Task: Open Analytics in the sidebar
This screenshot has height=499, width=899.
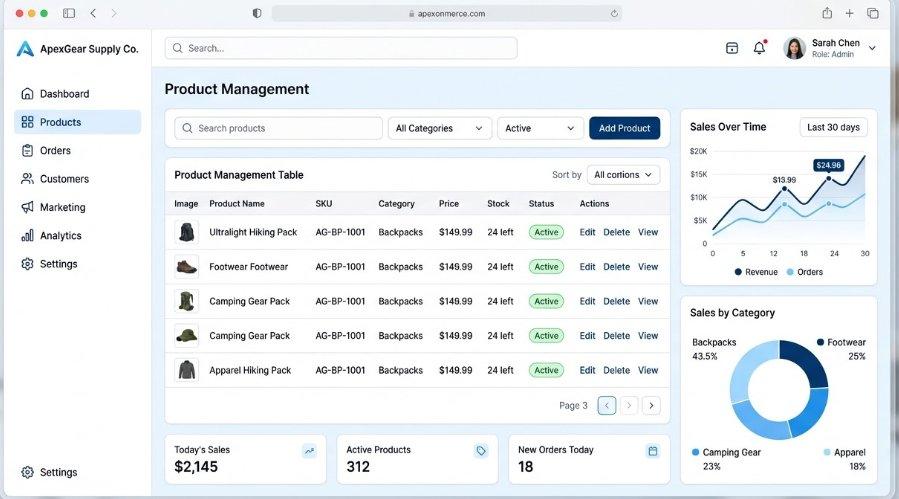Action: pos(77,236)
